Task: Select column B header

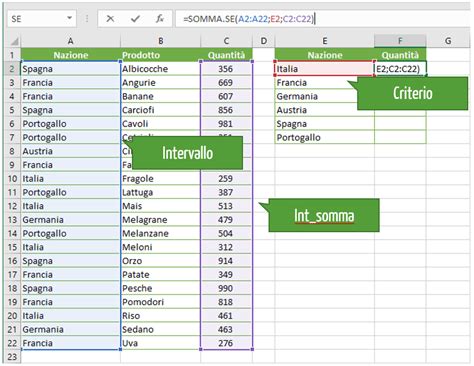Action: [160, 41]
